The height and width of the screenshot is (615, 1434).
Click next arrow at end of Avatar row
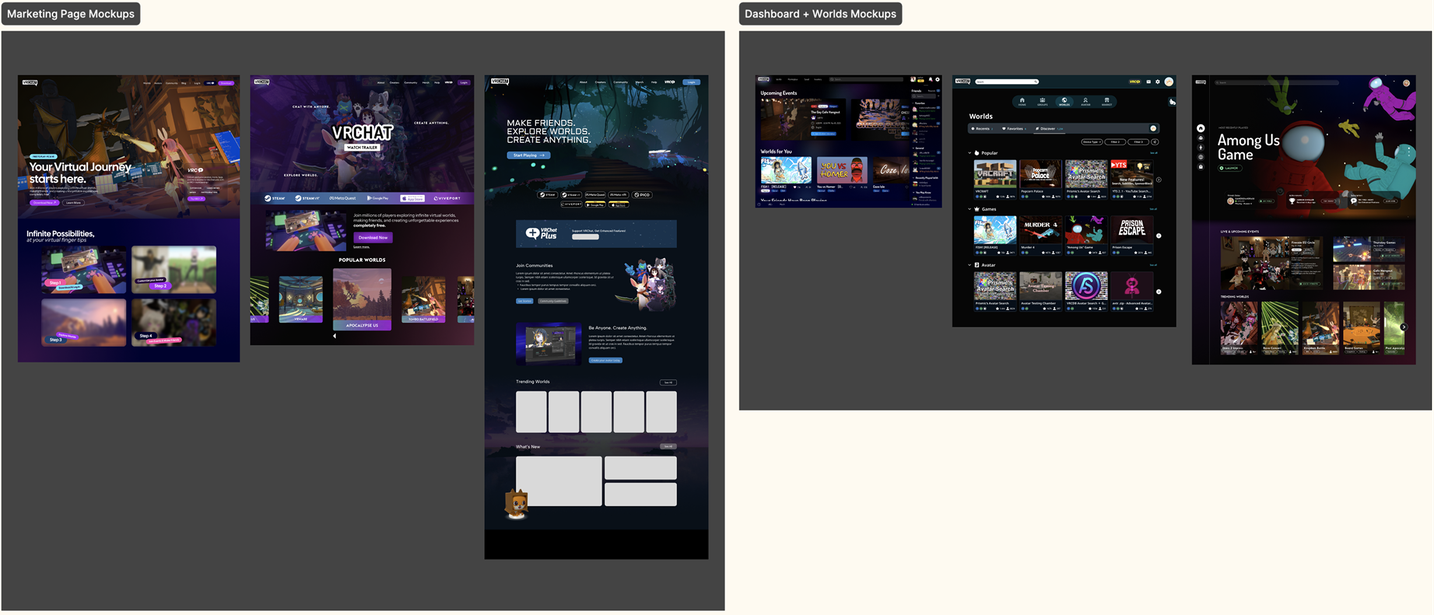1159,292
